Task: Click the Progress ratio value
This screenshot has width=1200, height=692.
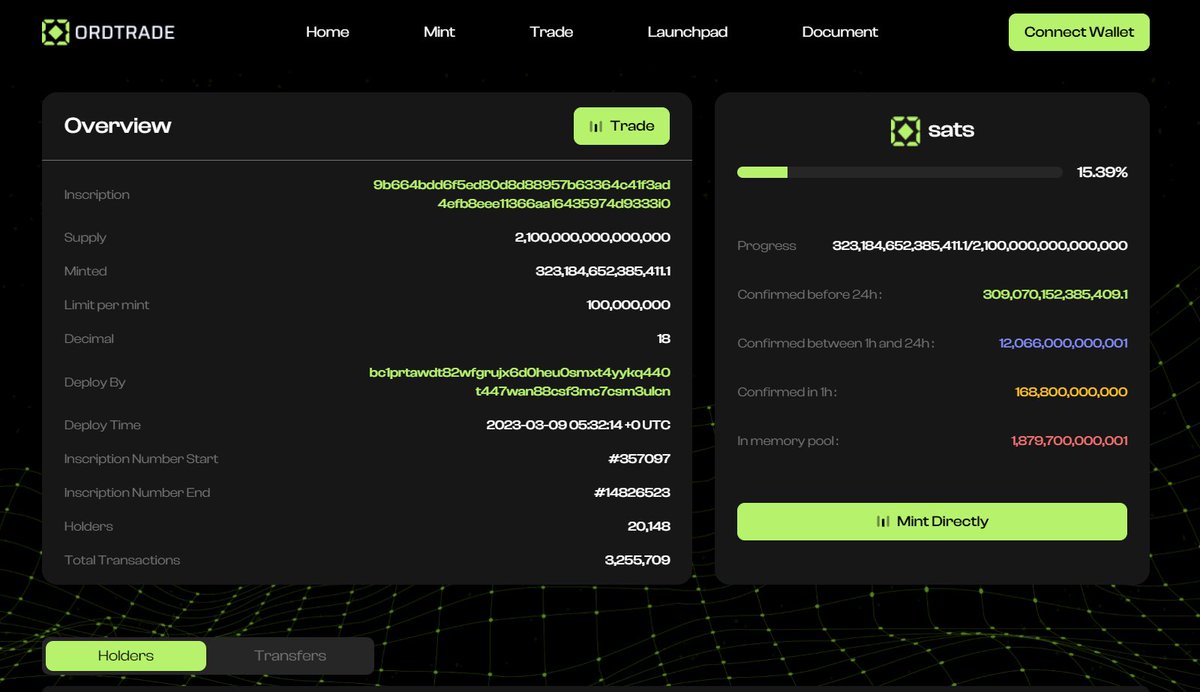Action: 980,246
